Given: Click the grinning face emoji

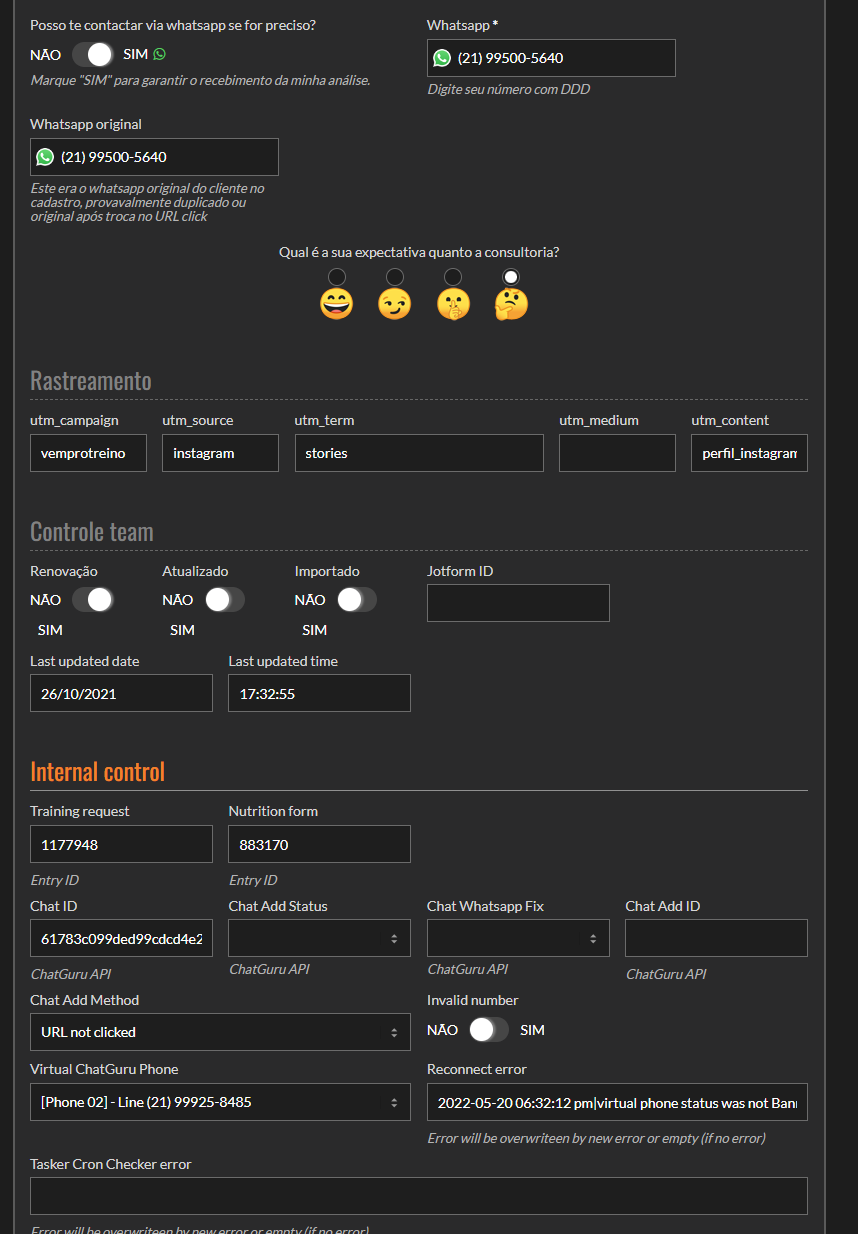Looking at the screenshot, I should [337, 304].
